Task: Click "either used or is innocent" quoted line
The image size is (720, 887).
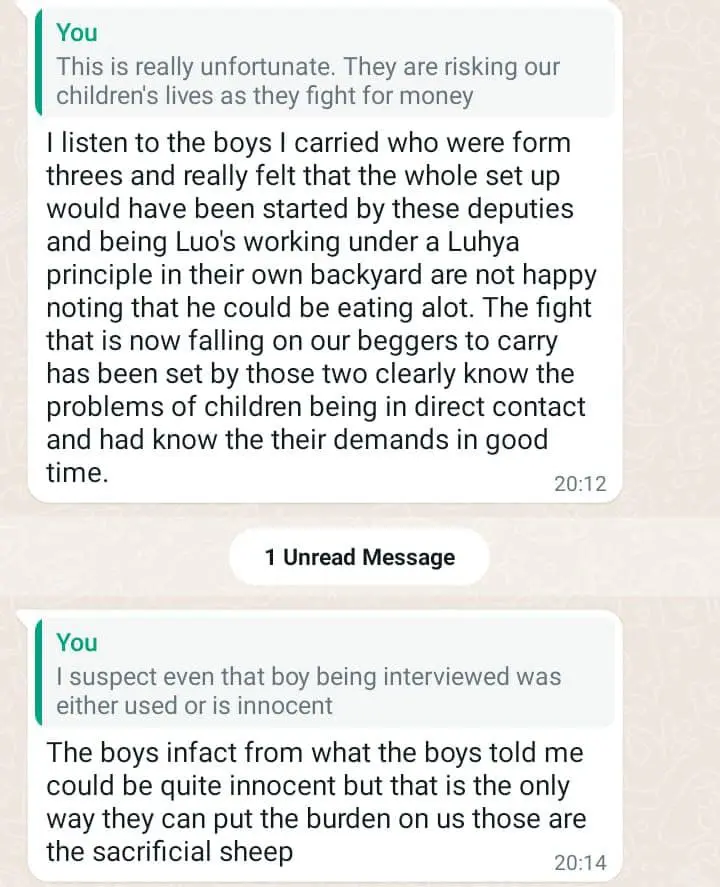Action: [x=194, y=705]
